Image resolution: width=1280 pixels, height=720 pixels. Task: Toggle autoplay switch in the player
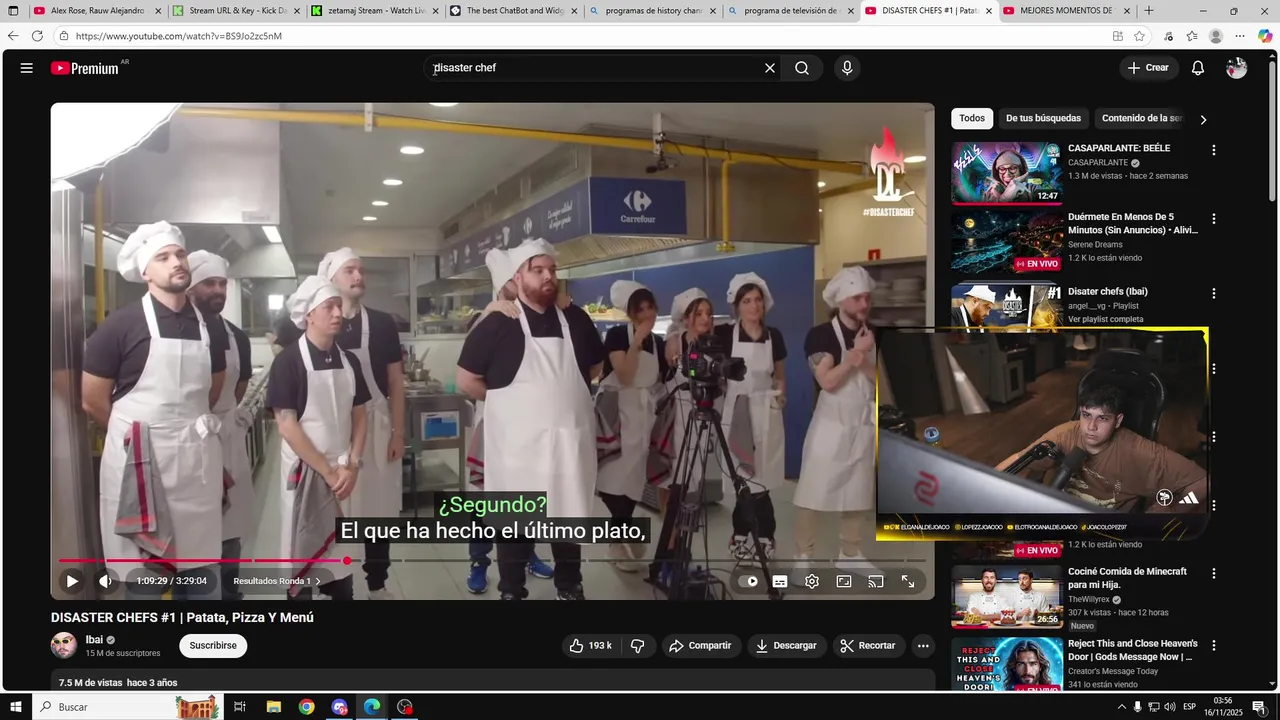748,581
